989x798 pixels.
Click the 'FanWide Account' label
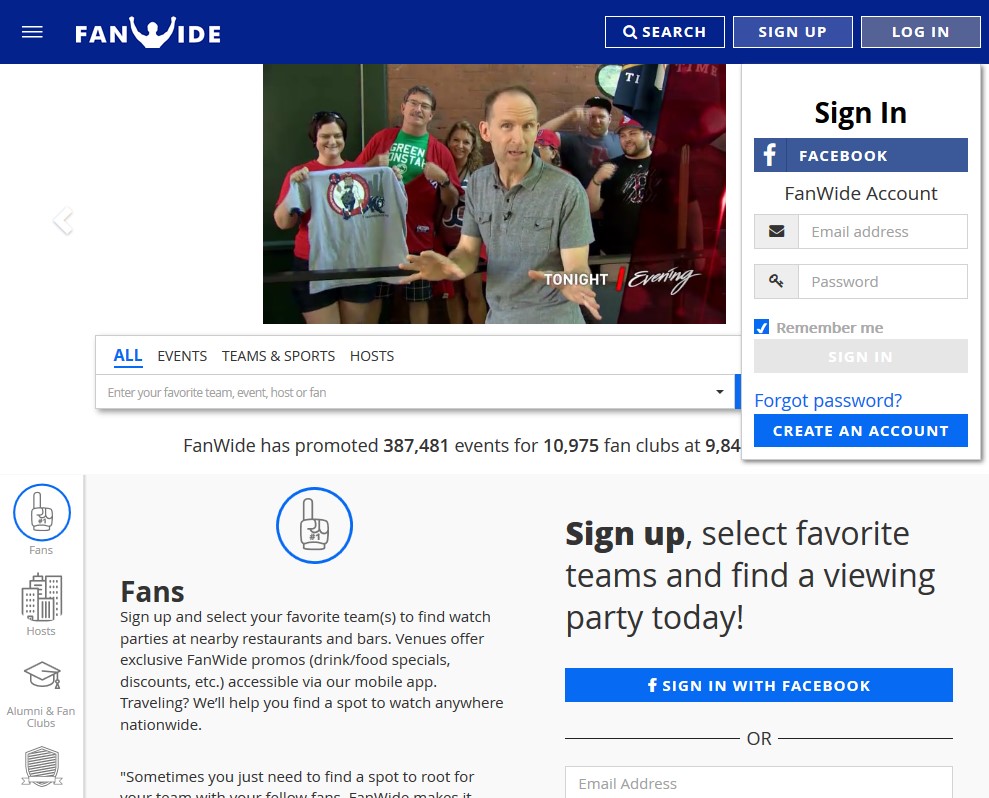pos(860,194)
